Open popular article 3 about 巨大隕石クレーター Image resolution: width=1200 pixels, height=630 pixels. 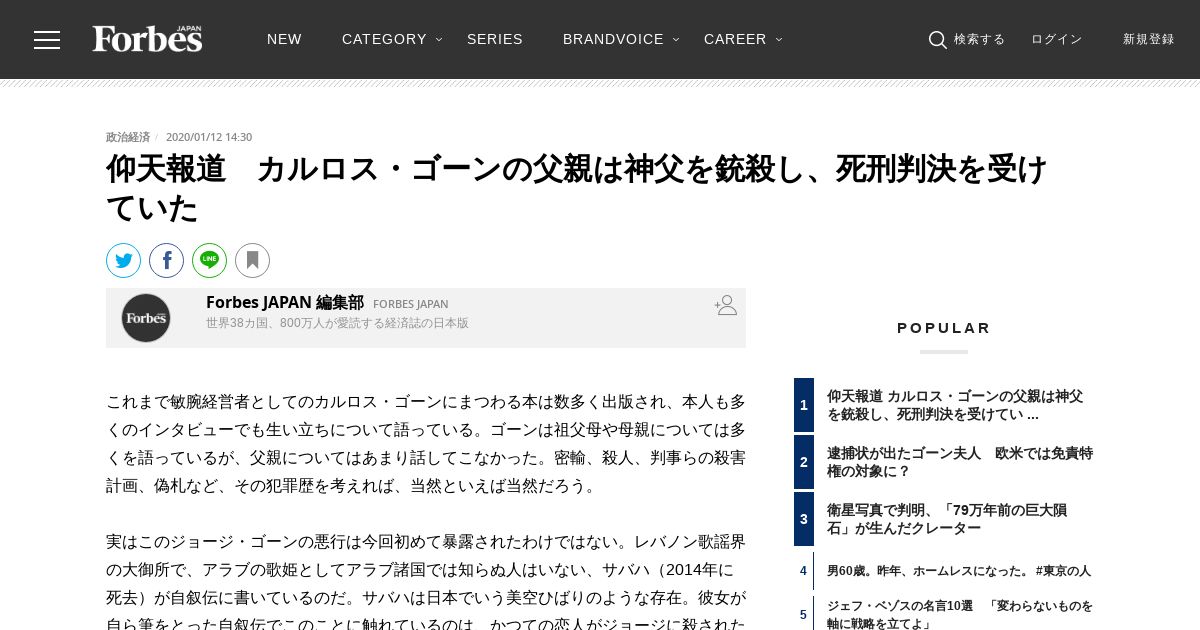(x=947, y=519)
